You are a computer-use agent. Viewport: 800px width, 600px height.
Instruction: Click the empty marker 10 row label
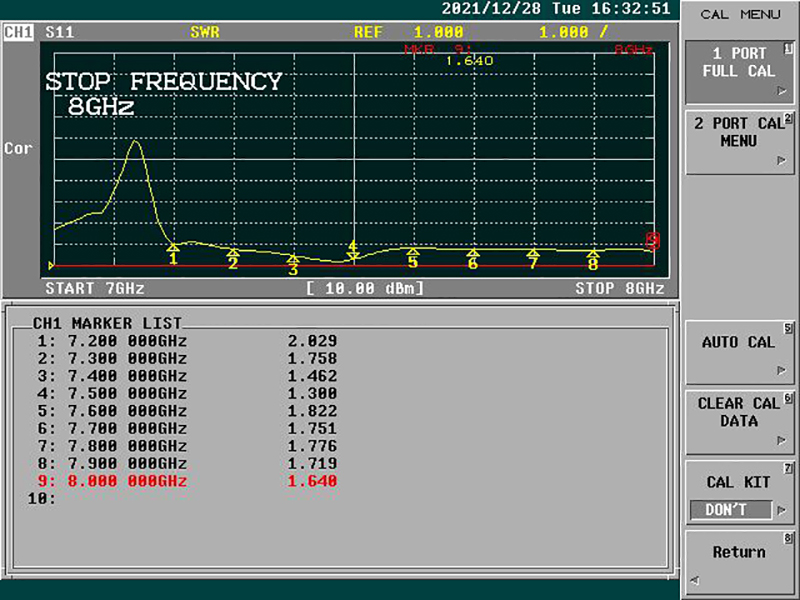[x=42, y=498]
